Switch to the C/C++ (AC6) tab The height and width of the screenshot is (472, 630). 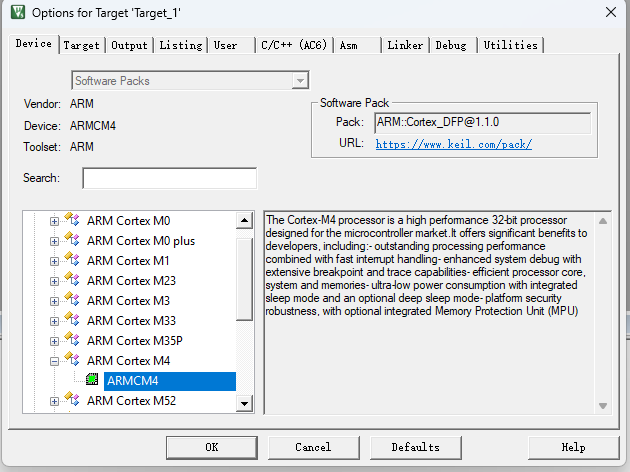pos(294,45)
